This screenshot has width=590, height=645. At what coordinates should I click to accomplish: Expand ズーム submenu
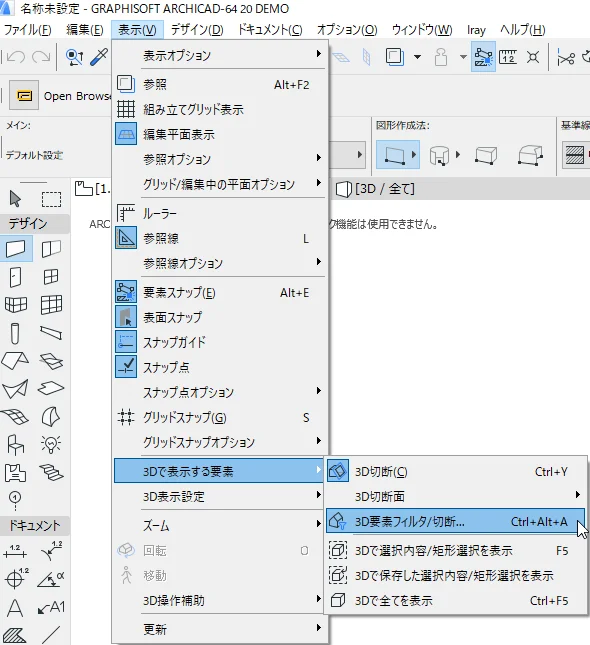pos(219,525)
